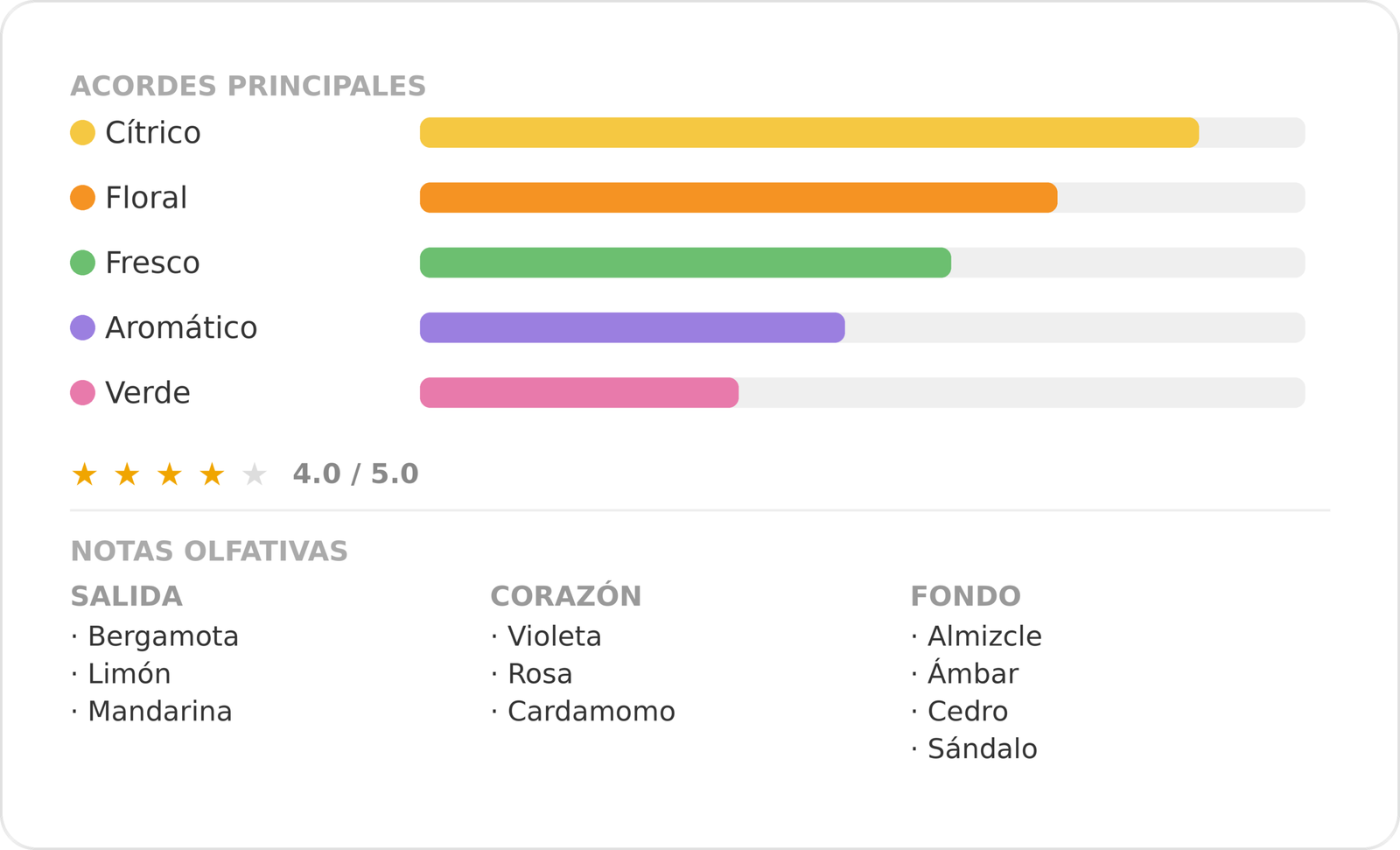Click the 4.0 / 5.0 rating text
Viewport: 1400px width, 850px height.
coord(355,474)
